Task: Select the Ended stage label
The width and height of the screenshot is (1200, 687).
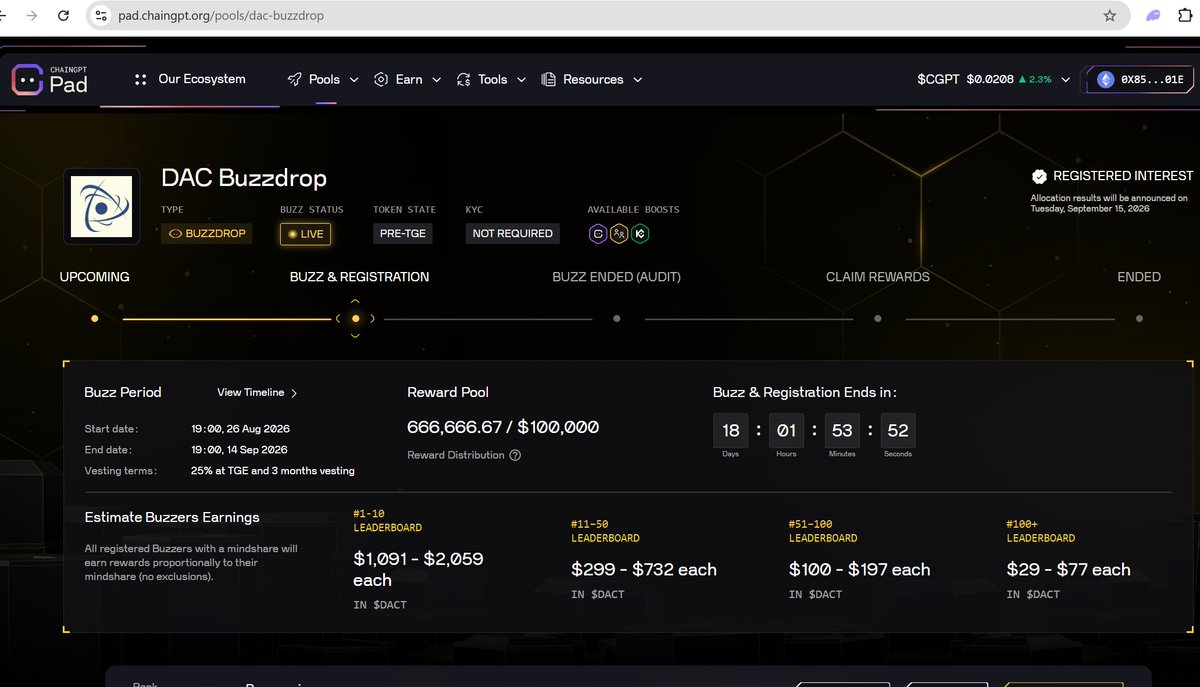Action: (x=1139, y=277)
